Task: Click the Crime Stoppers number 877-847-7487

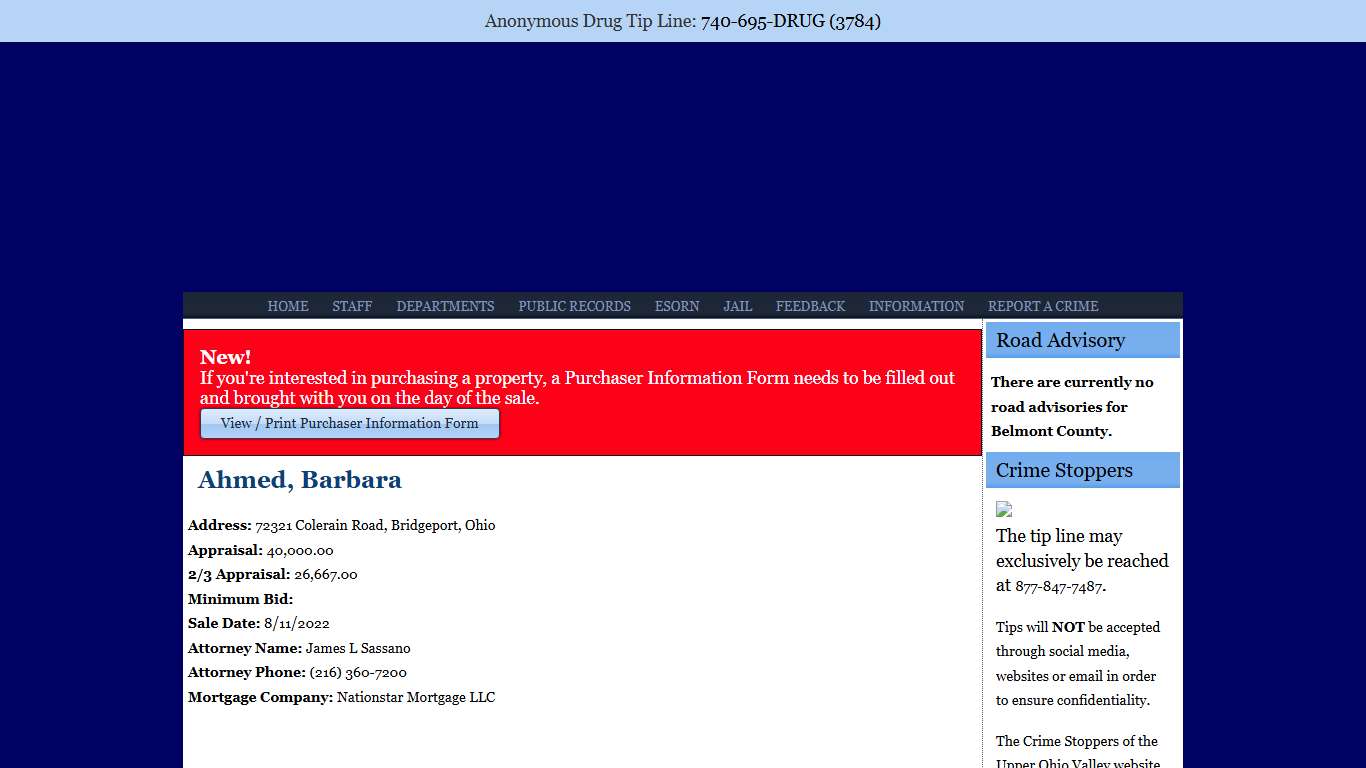Action: tap(1058, 587)
